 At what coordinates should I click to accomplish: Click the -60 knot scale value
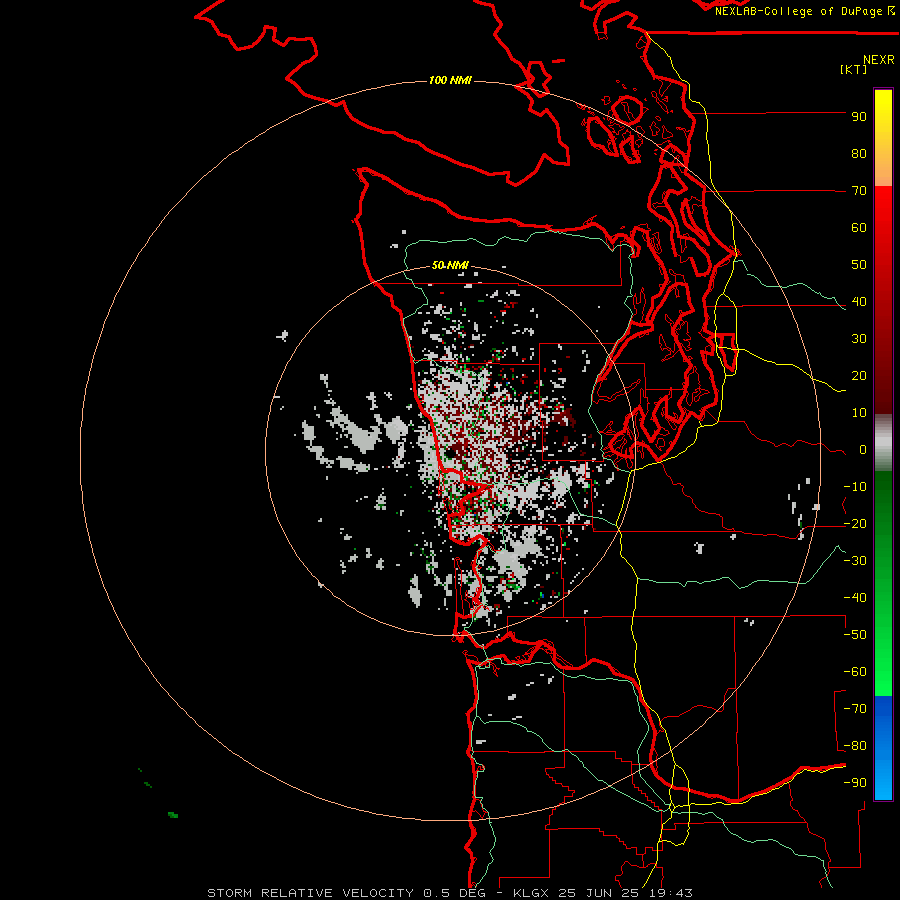[855, 672]
